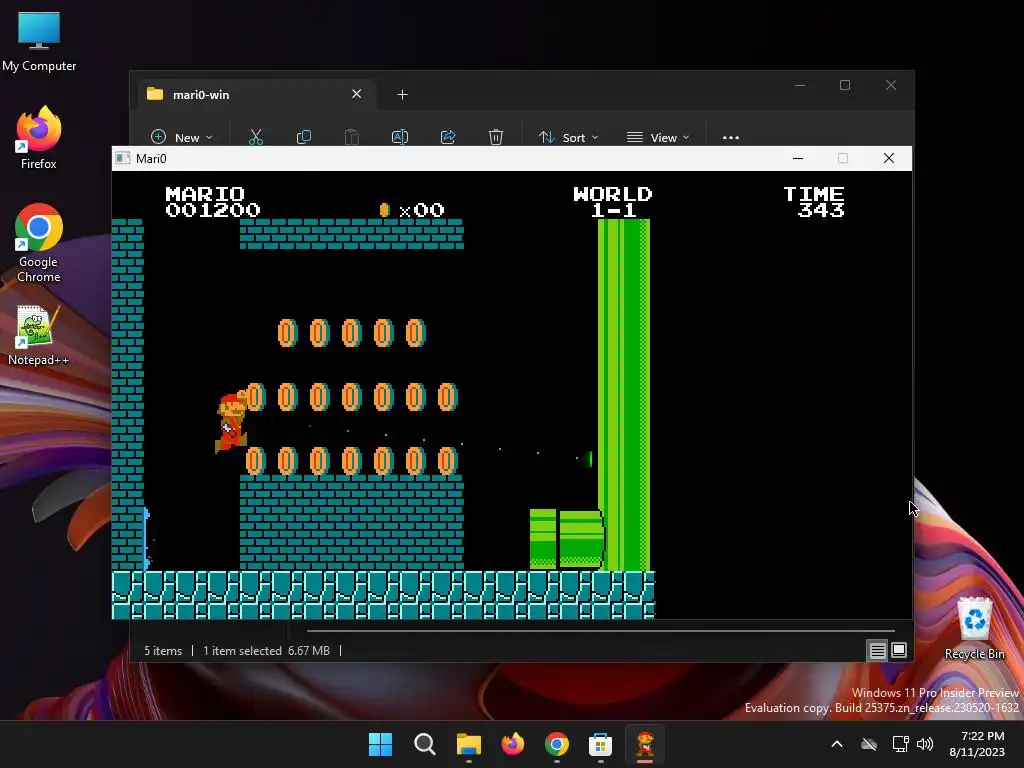This screenshot has height=768, width=1024.
Task: Open the Recycle Bin on desktop
Action: pos(974,628)
